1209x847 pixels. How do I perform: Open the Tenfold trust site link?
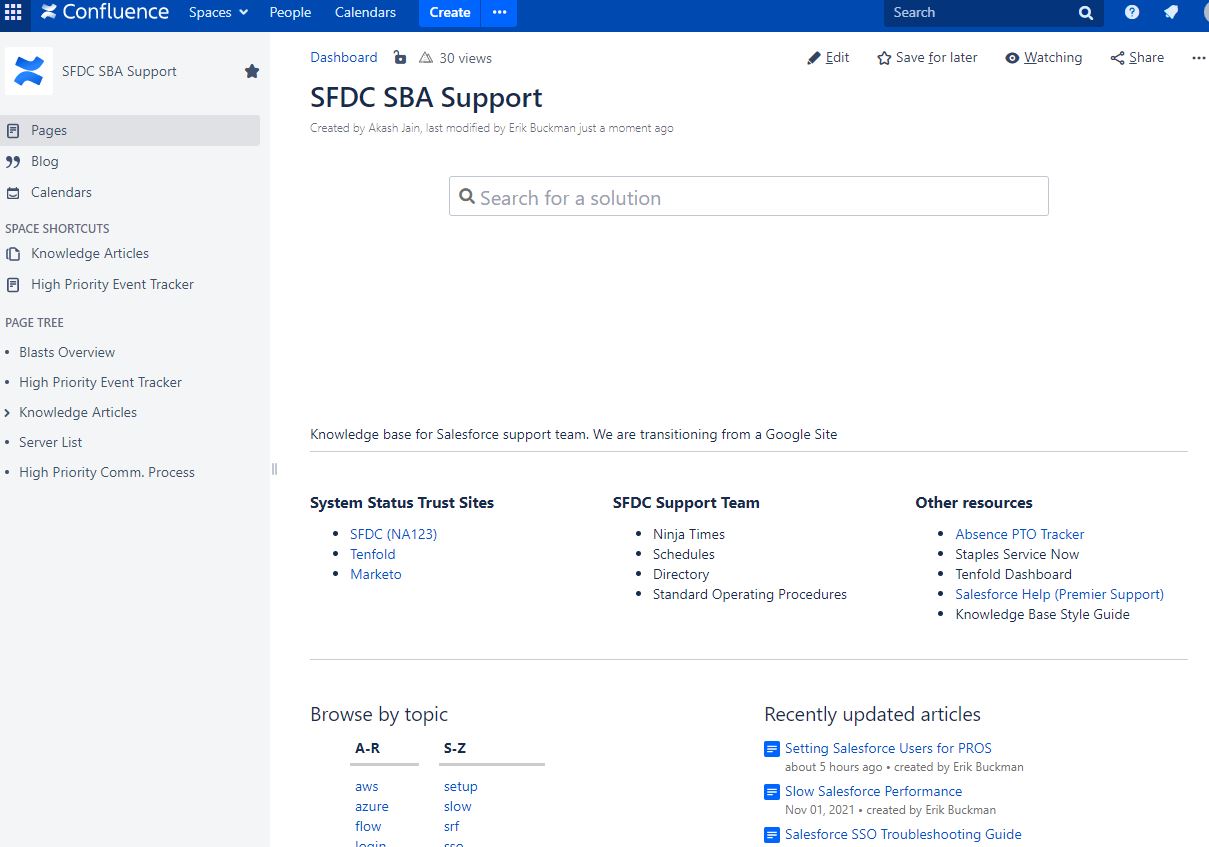click(373, 554)
